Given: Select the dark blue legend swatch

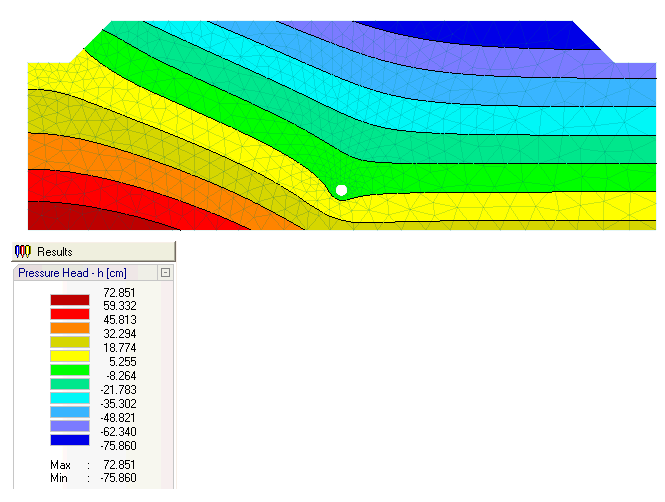Looking at the screenshot, I should pos(70,440).
